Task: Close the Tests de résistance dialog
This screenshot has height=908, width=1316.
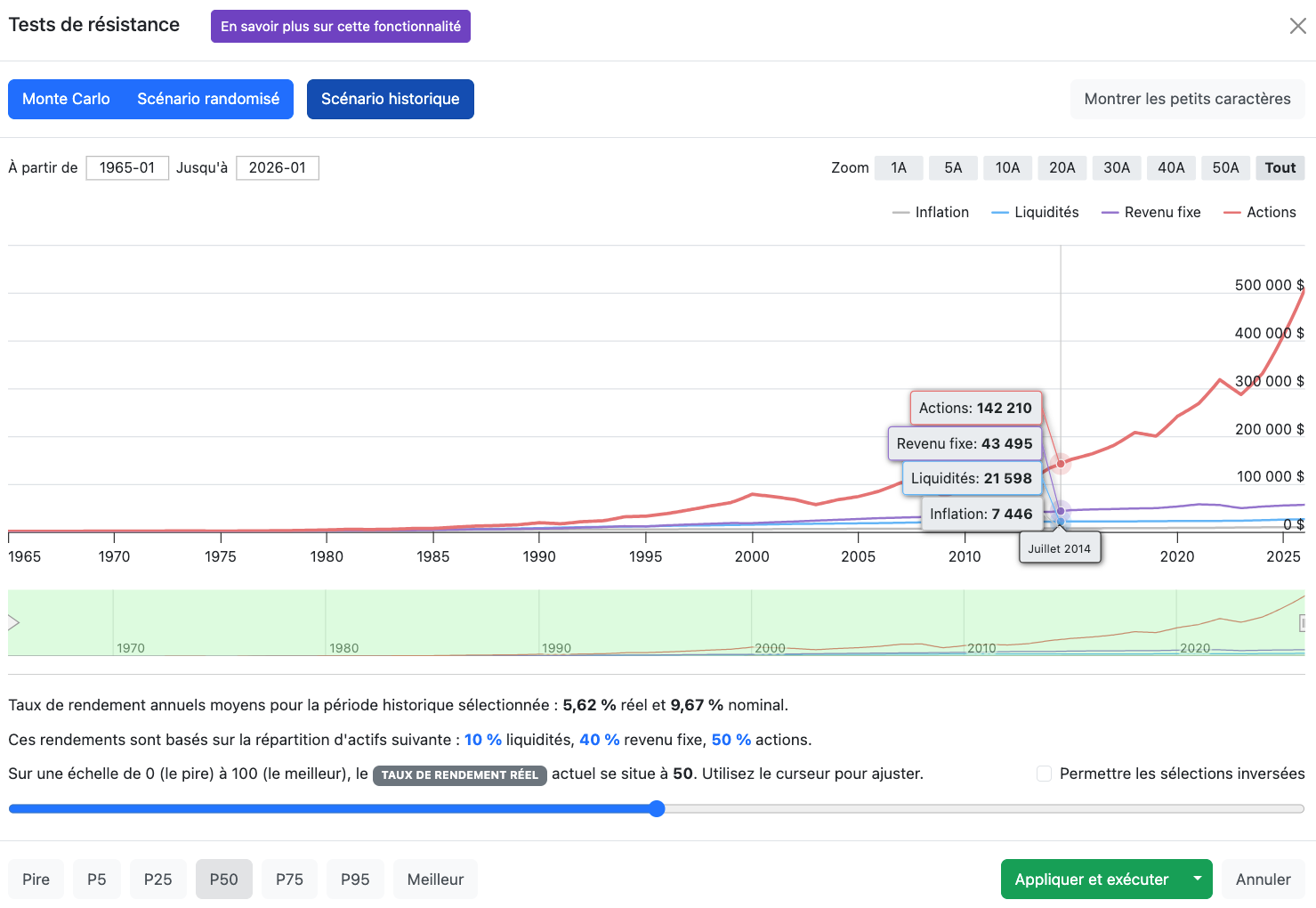Action: tap(1297, 26)
